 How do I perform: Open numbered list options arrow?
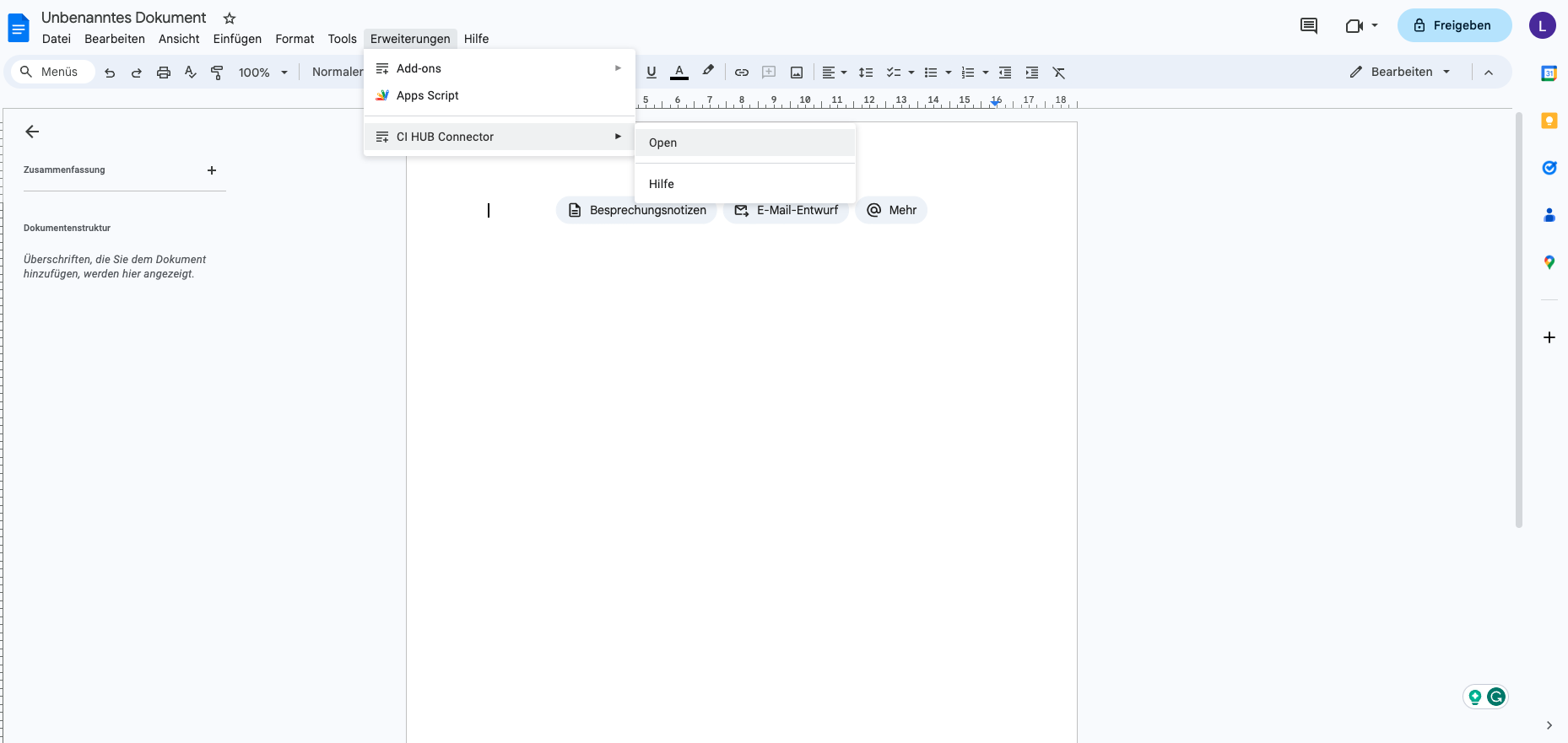(986, 73)
